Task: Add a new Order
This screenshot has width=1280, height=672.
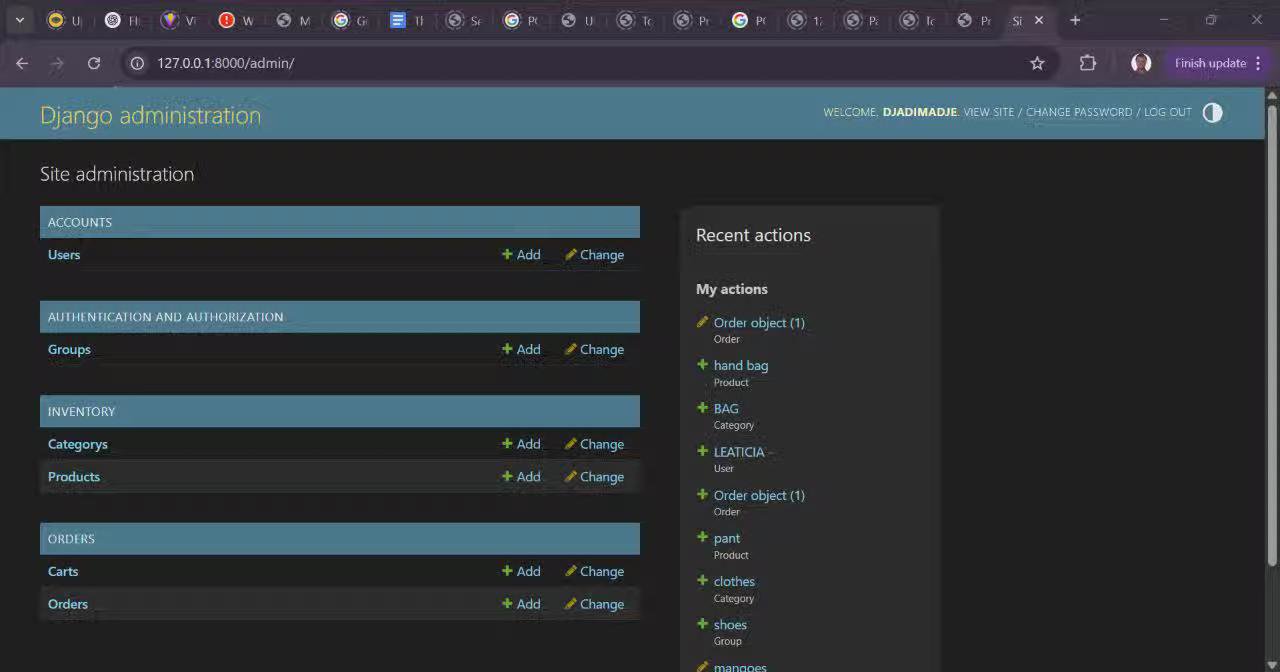Action: pos(521,604)
